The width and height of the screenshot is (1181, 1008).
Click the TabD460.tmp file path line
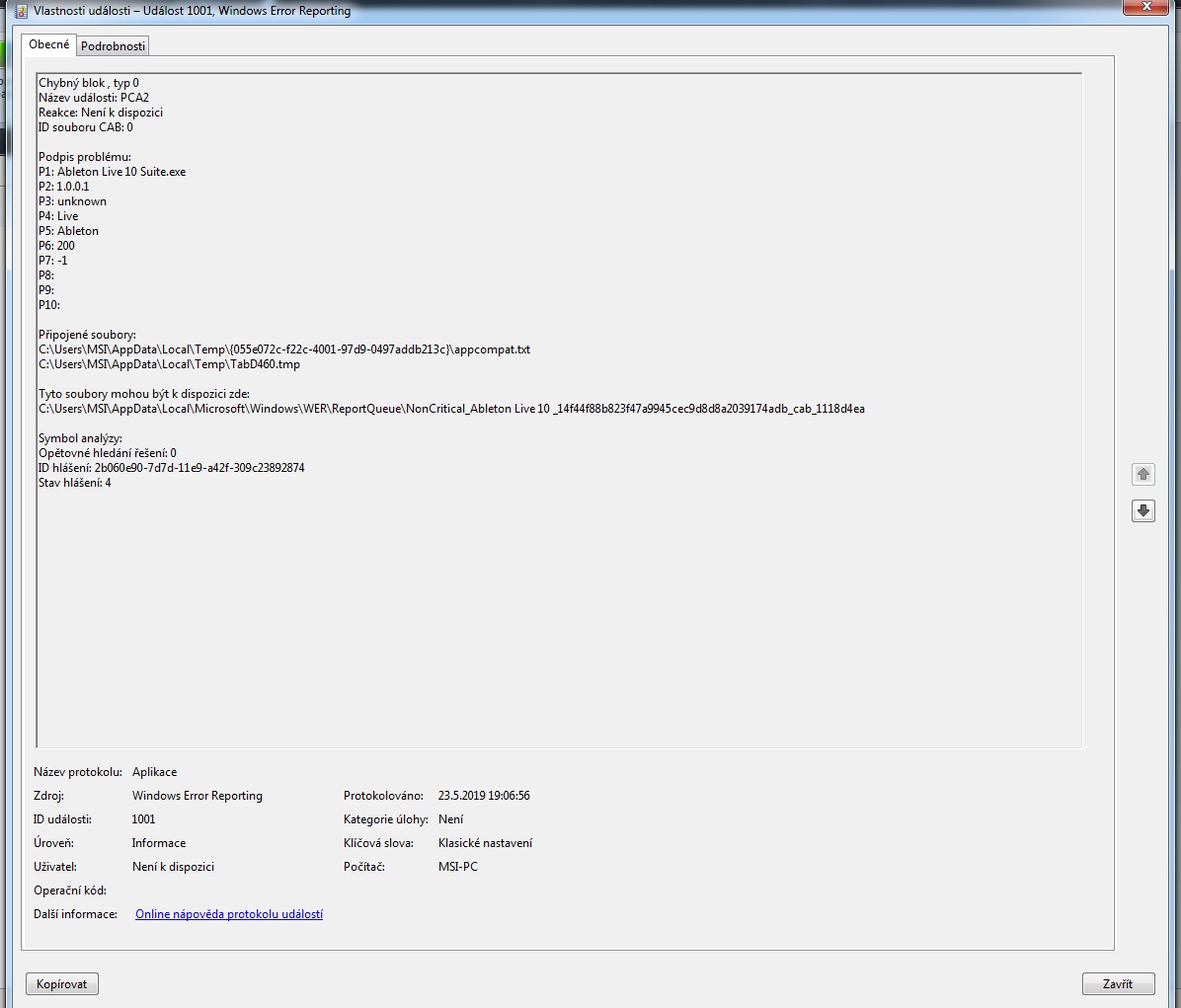click(170, 364)
